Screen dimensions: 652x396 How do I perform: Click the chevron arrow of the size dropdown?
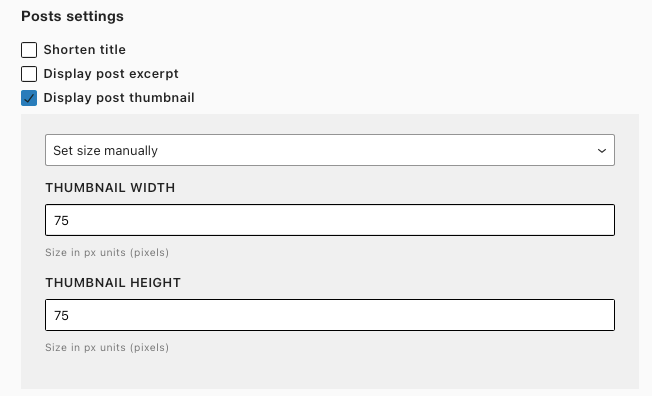coord(602,151)
